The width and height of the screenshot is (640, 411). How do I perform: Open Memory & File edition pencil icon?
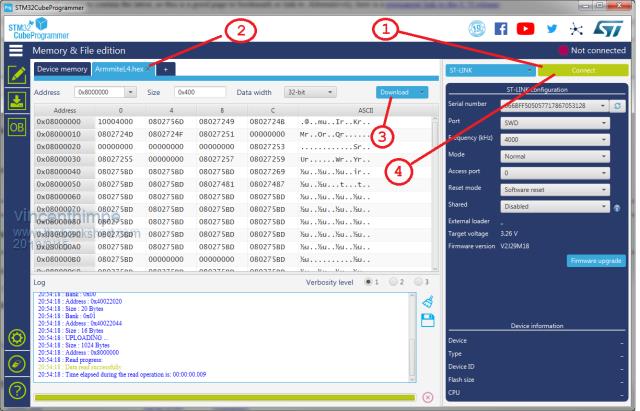(15, 75)
